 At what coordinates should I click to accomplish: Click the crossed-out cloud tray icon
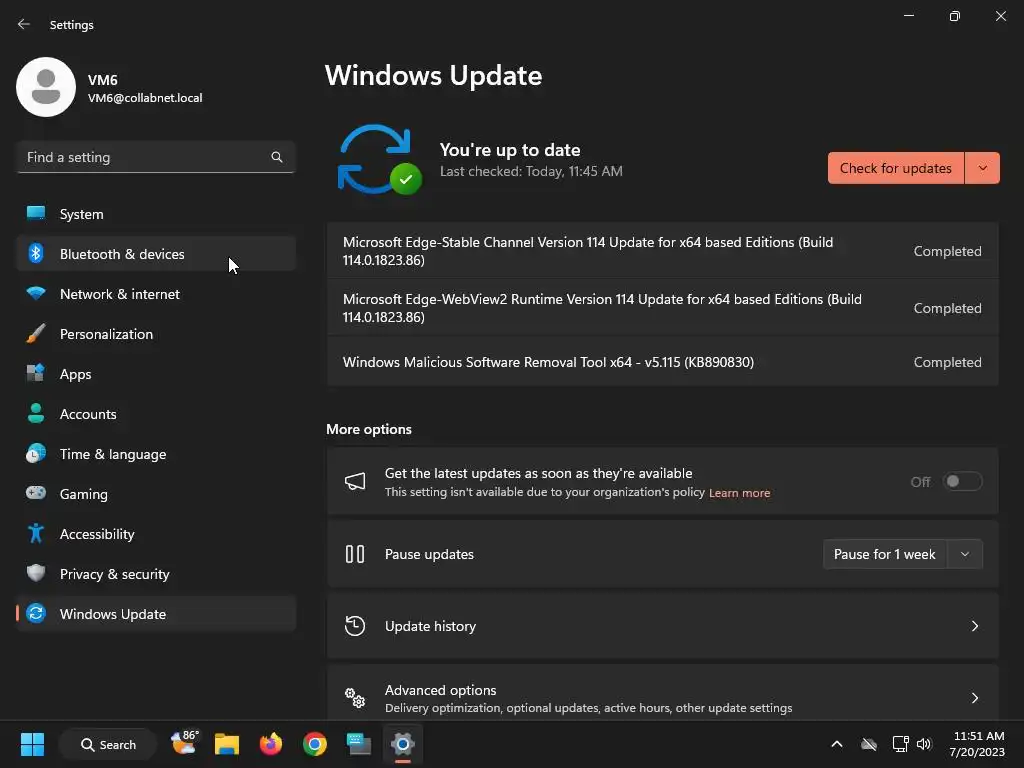pos(869,744)
